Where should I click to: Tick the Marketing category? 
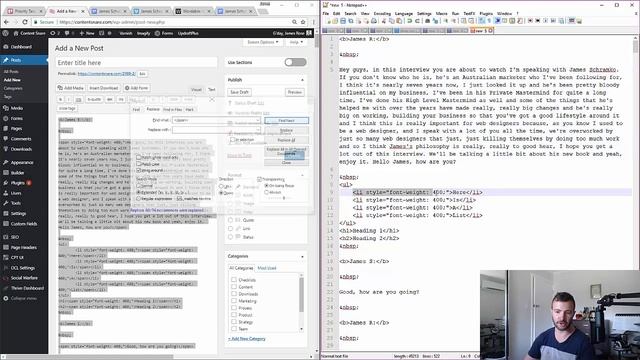(x=234, y=301)
